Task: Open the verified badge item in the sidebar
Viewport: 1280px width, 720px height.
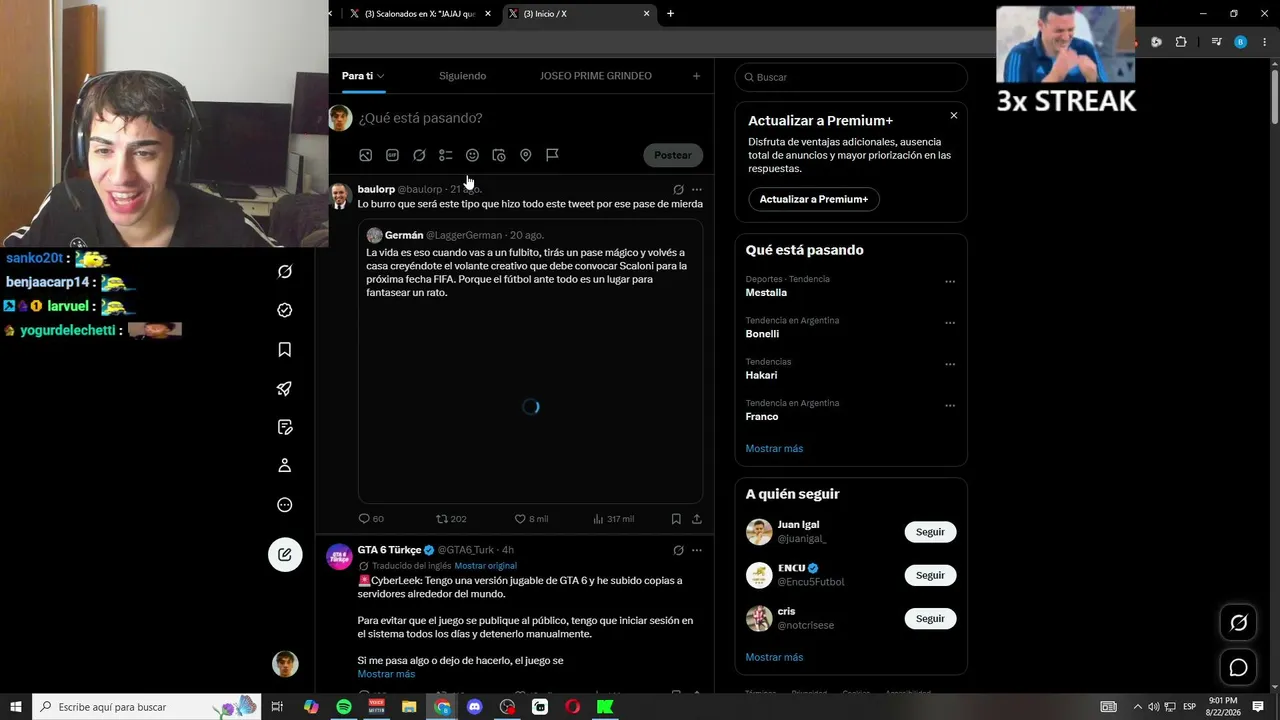Action: (x=285, y=310)
